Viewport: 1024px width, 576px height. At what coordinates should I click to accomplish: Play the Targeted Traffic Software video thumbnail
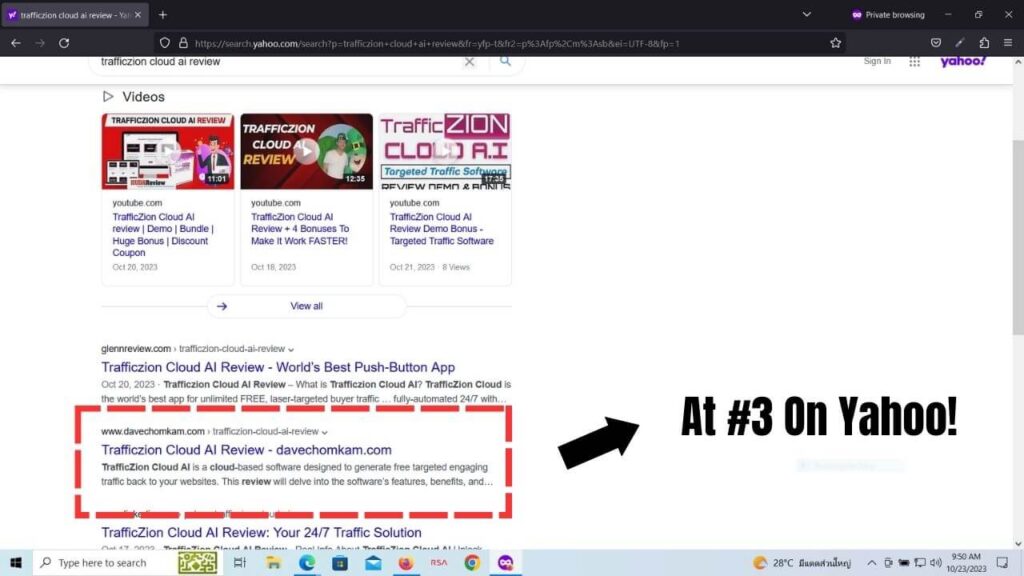point(445,152)
